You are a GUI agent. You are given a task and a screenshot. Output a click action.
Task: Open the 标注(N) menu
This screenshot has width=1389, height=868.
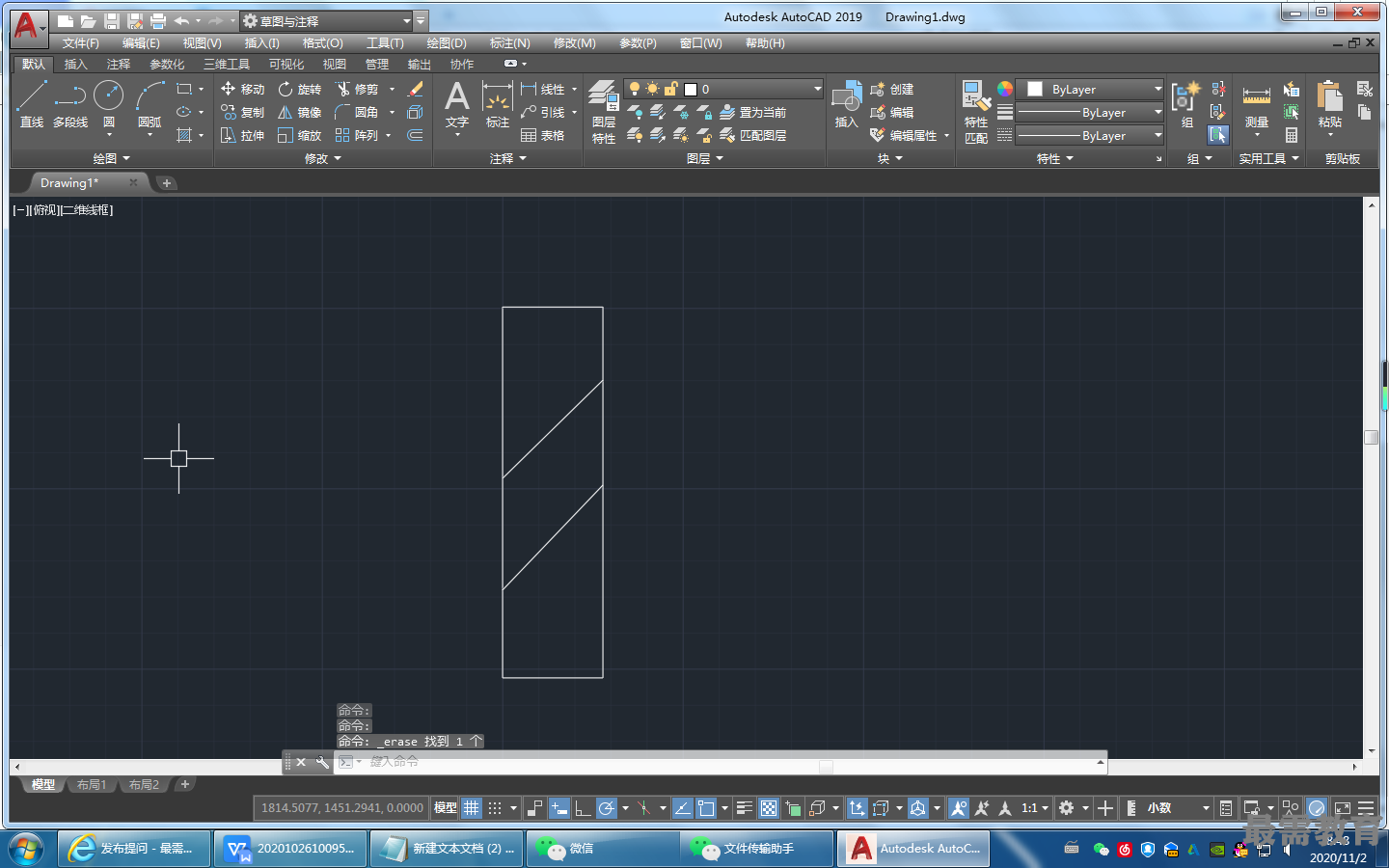509,43
